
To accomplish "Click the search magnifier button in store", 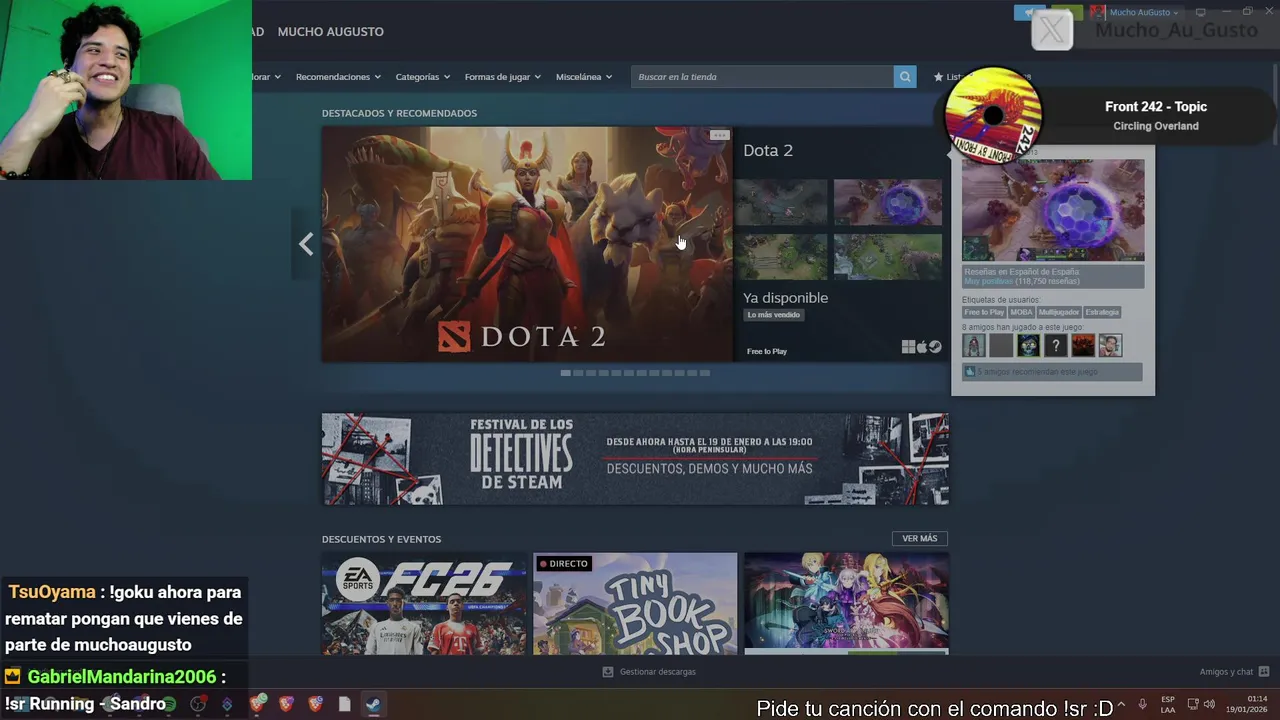I will (x=905, y=77).
